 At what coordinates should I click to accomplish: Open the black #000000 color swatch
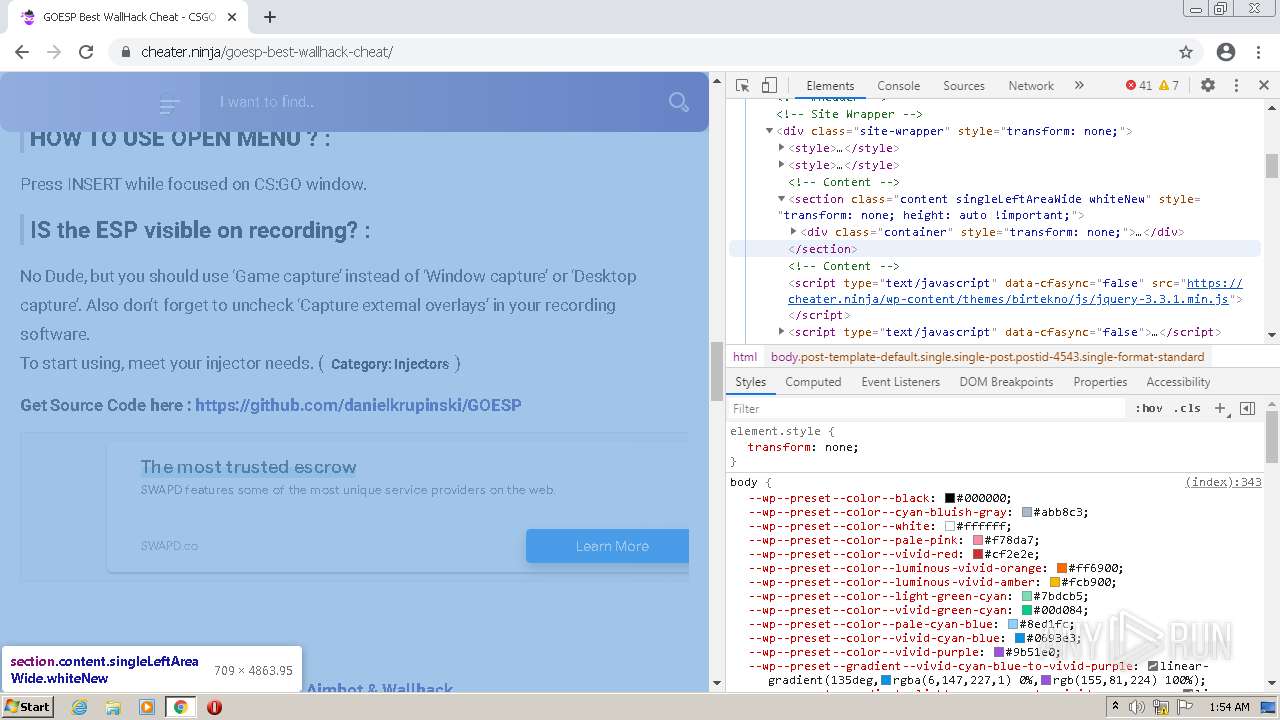tap(950, 498)
